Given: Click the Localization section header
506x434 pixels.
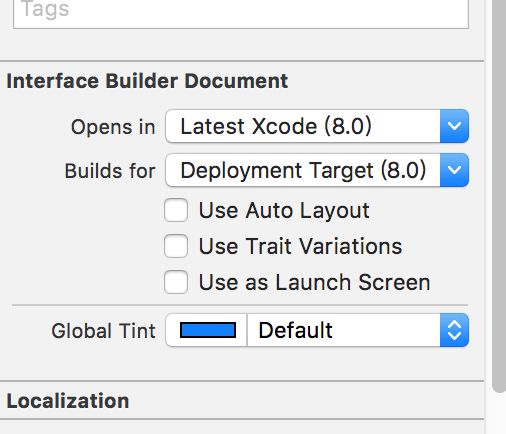Looking at the screenshot, I should (x=68, y=401).
